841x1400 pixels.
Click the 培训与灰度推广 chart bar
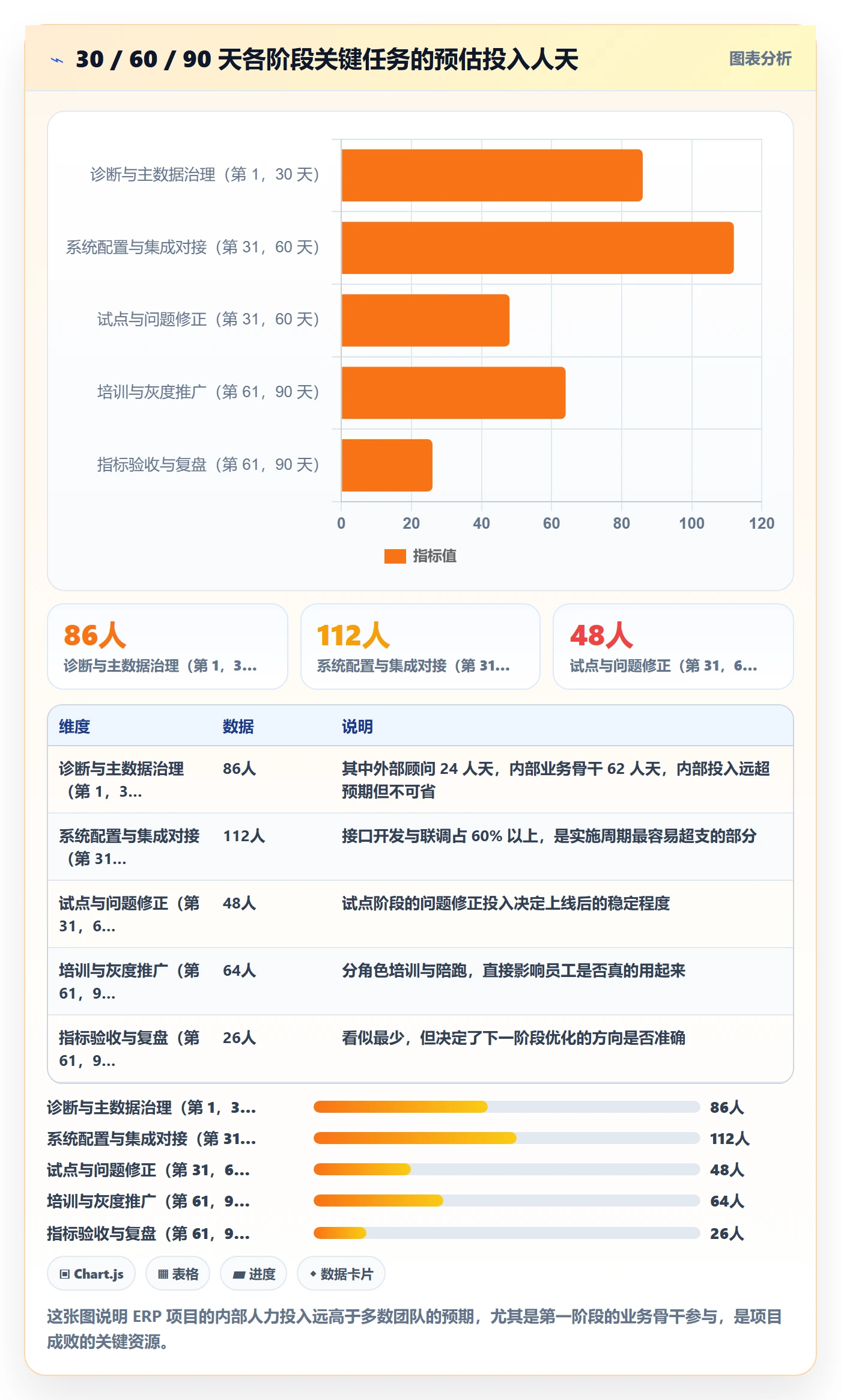point(454,392)
